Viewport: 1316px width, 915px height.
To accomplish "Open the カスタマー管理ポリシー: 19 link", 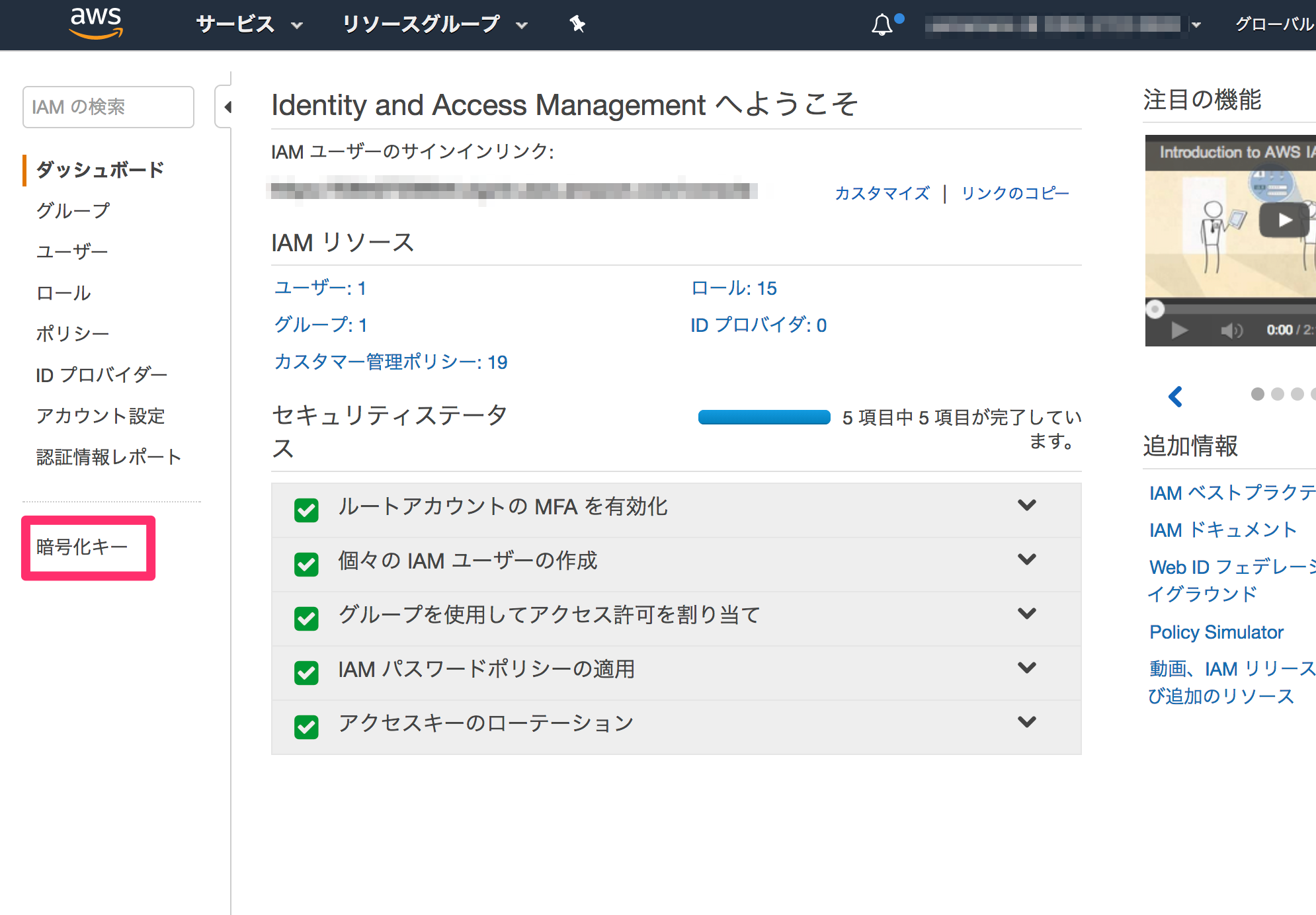I will [x=391, y=362].
